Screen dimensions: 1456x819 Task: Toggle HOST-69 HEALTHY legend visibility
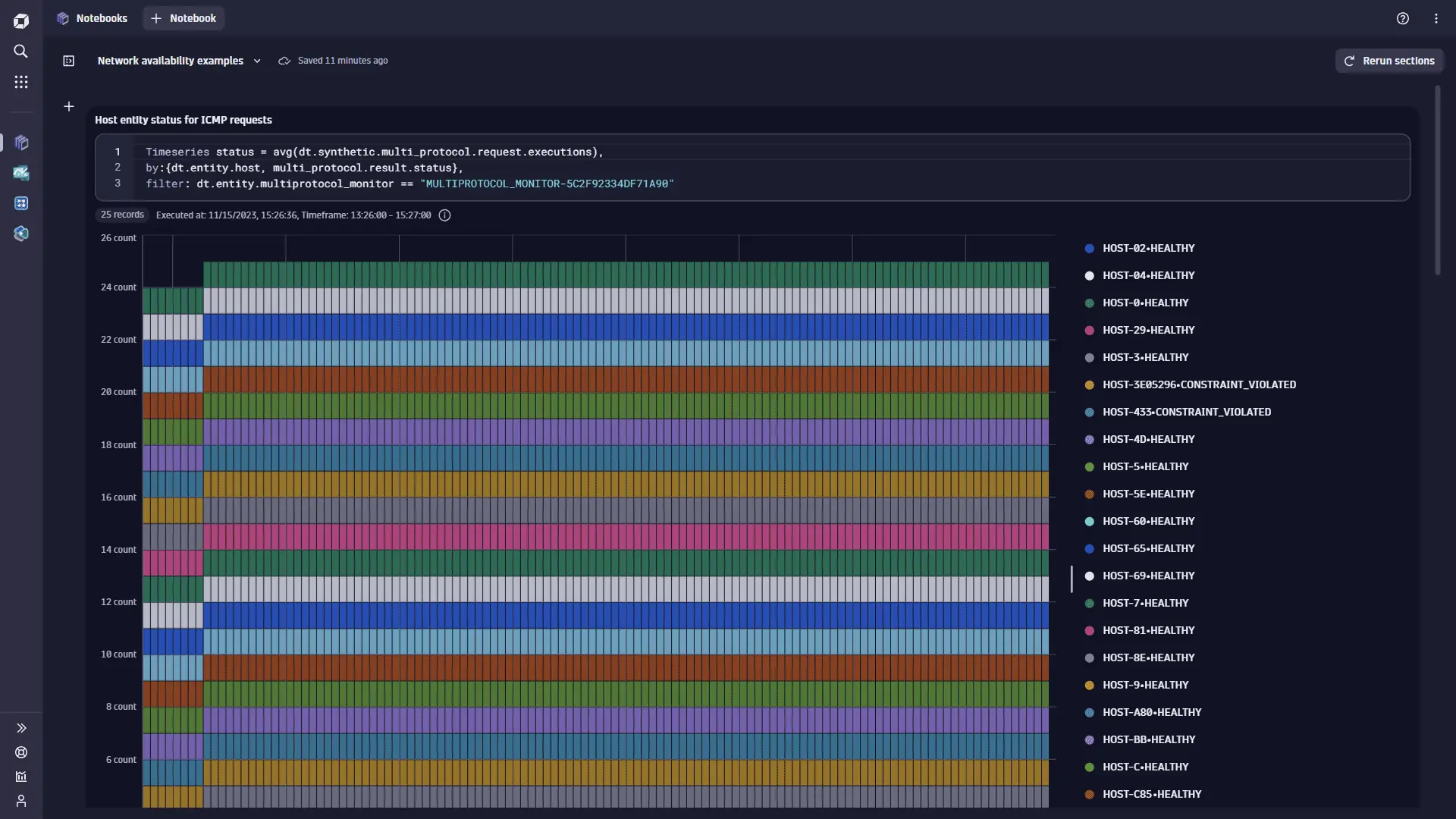1148,576
